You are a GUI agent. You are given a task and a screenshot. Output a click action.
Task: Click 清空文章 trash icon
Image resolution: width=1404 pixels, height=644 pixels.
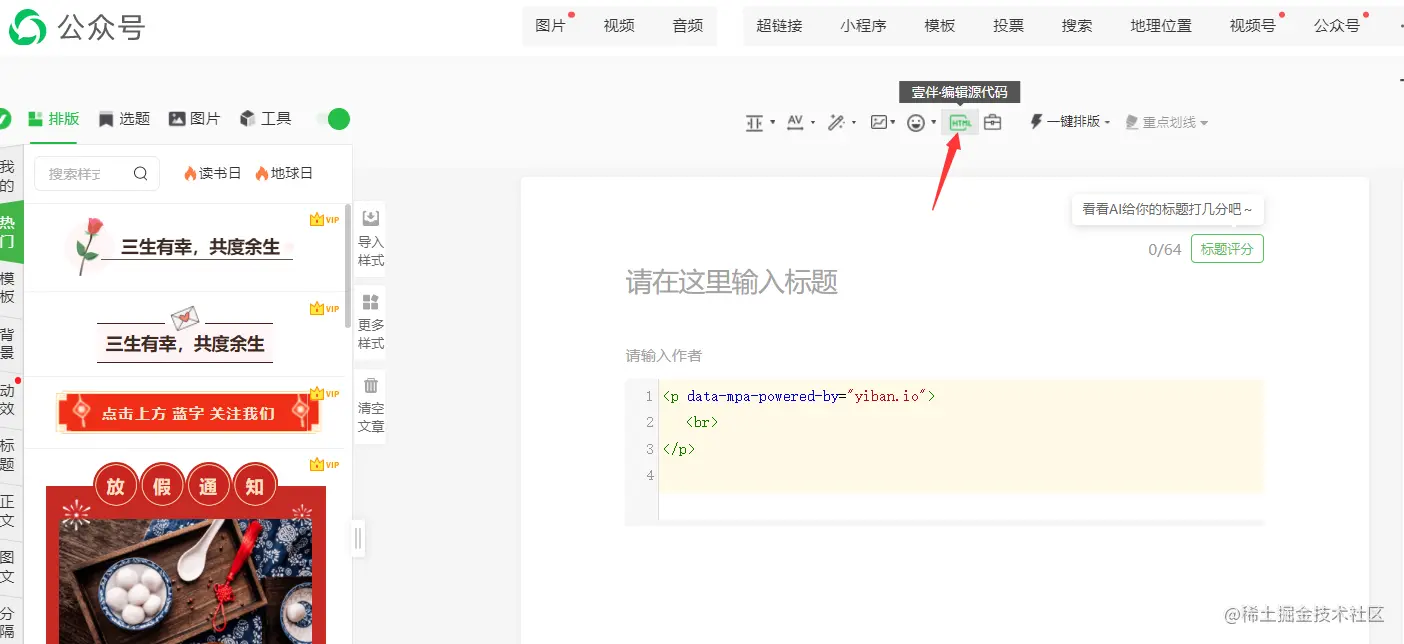(x=371, y=385)
